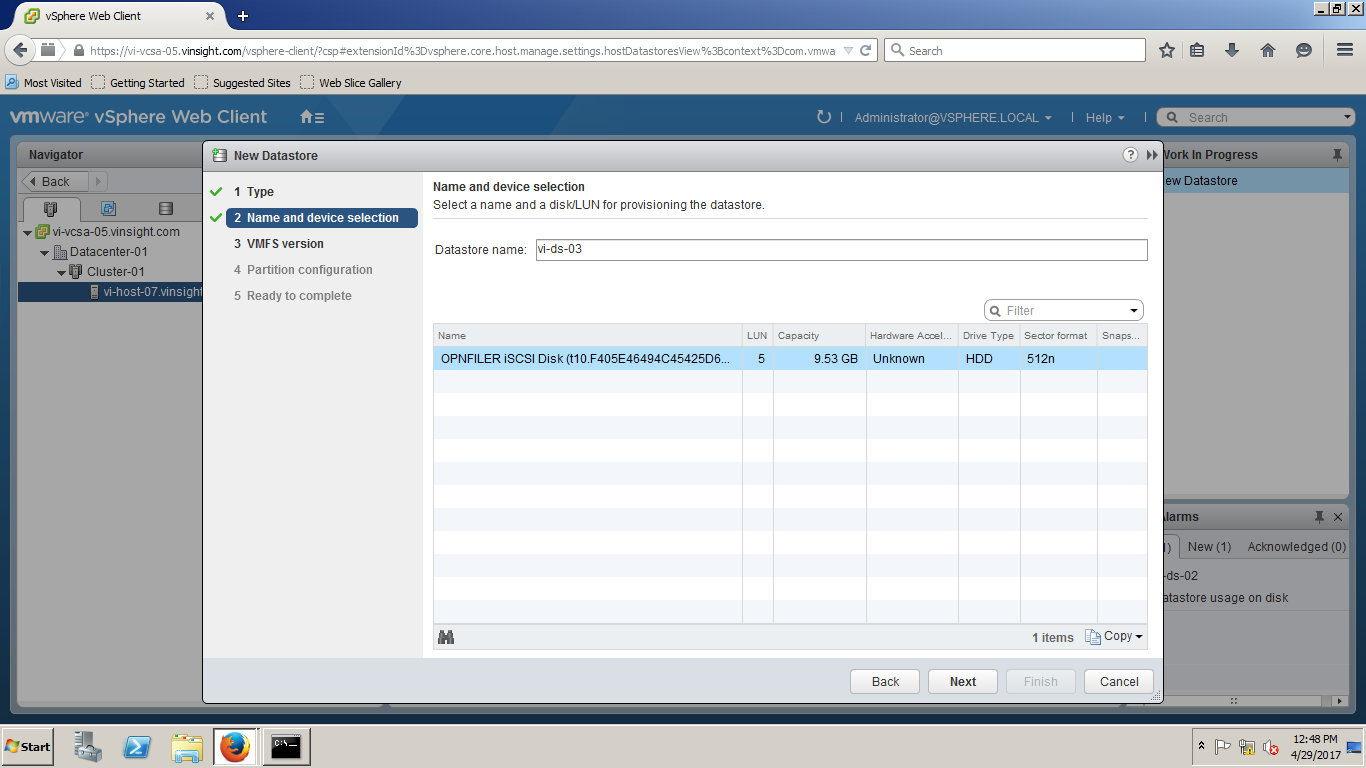This screenshot has width=1366, height=768.
Task: Bookmark this page with star icon
Action: tap(1166, 50)
